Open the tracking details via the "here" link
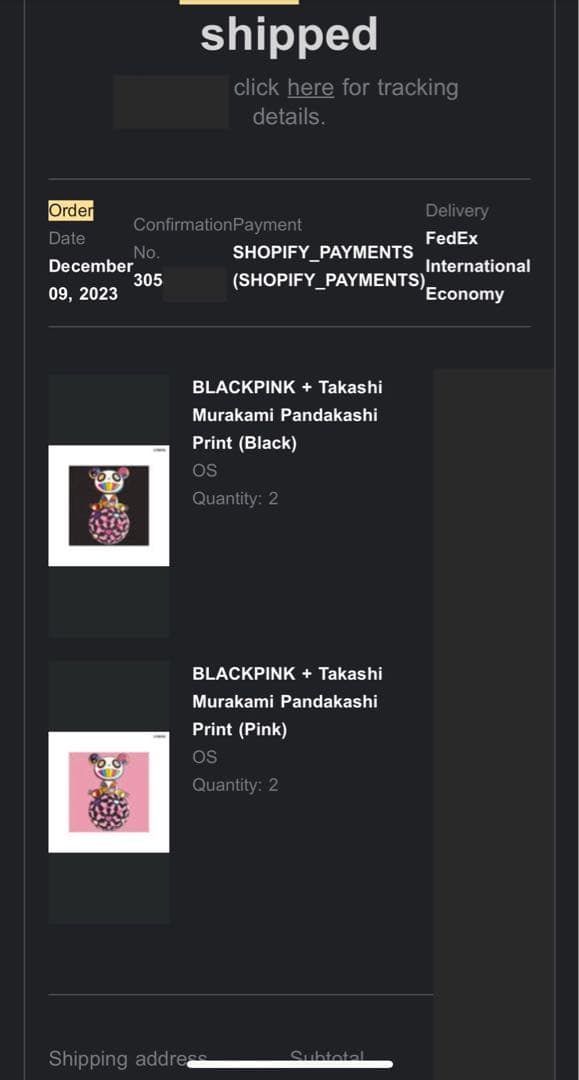The height and width of the screenshot is (1080, 579). (x=309, y=87)
